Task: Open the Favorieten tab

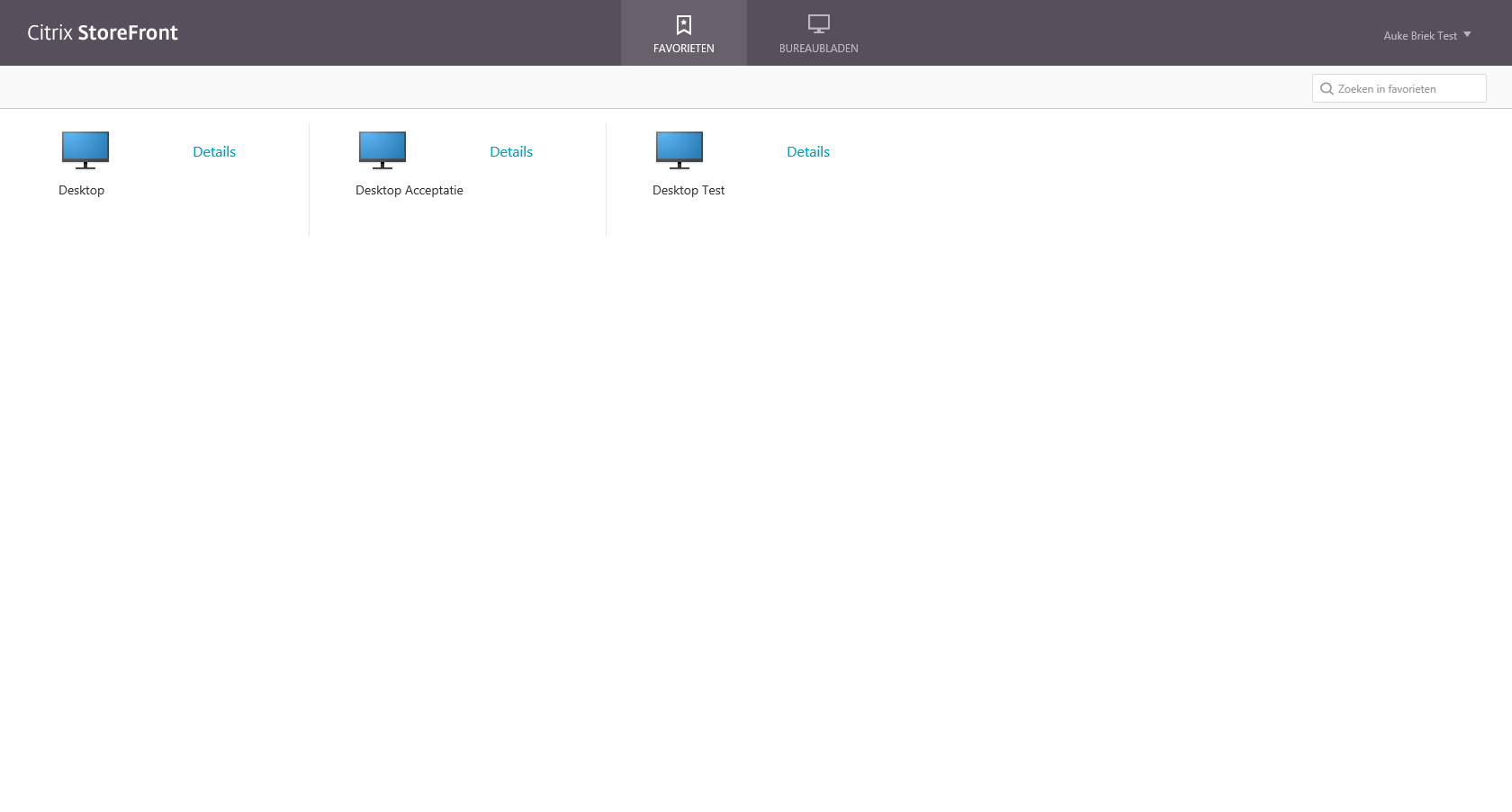Action: 684,33
